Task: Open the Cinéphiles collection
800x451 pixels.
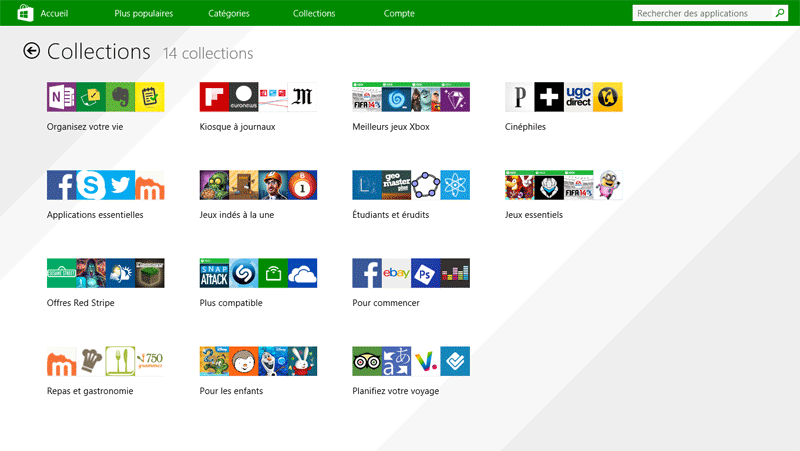Action: click(x=526, y=127)
